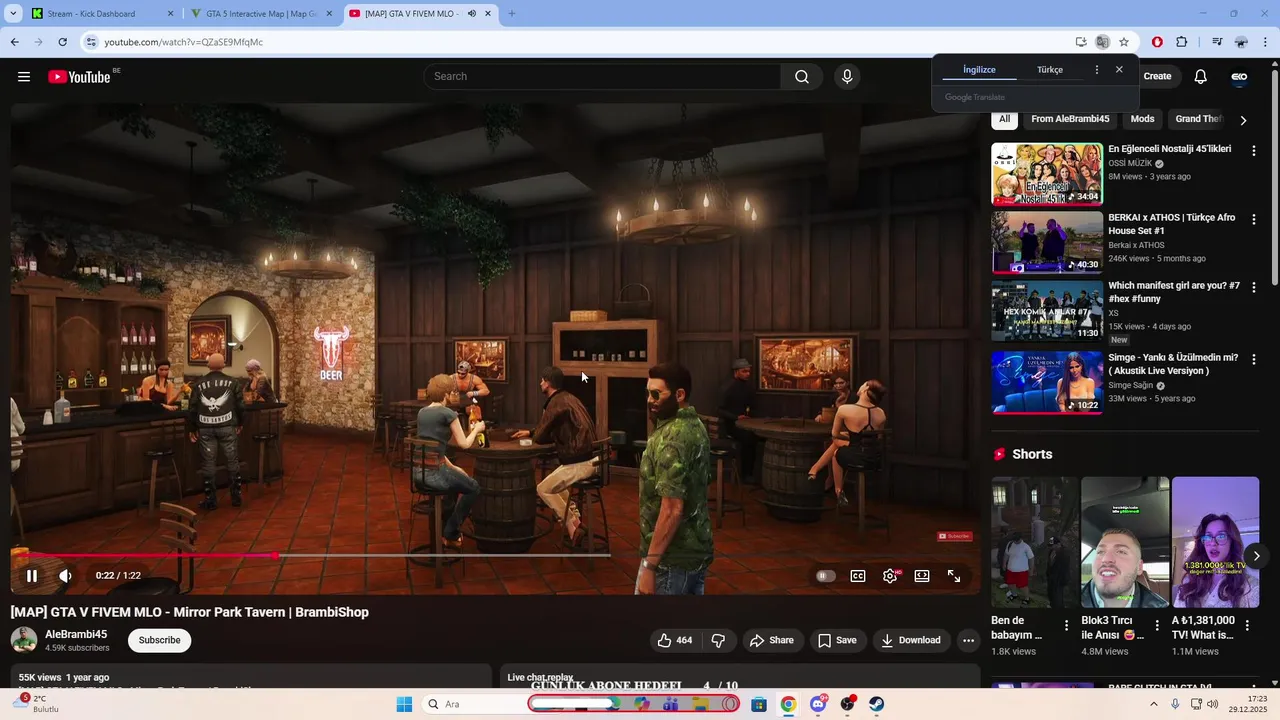The image size is (1280, 720).
Task: Mute the video volume
Action: pos(65,576)
